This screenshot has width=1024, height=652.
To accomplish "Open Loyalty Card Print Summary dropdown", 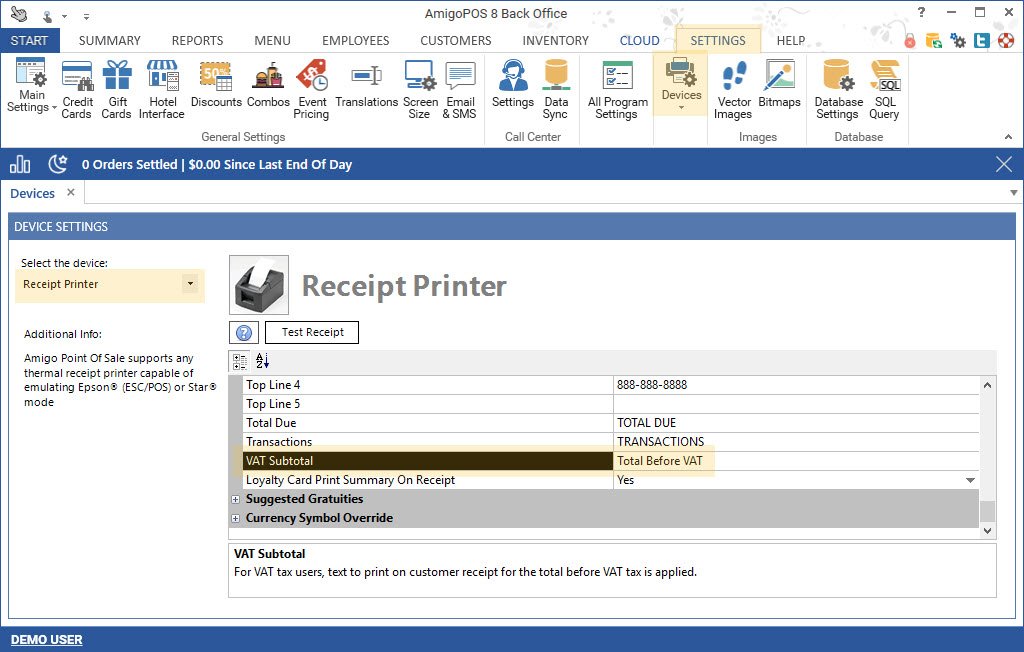I will (x=969, y=480).
